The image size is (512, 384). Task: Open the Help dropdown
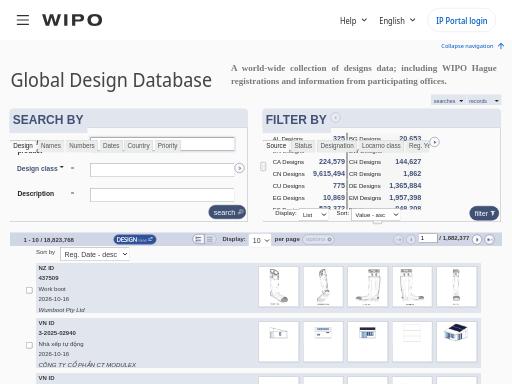point(353,21)
